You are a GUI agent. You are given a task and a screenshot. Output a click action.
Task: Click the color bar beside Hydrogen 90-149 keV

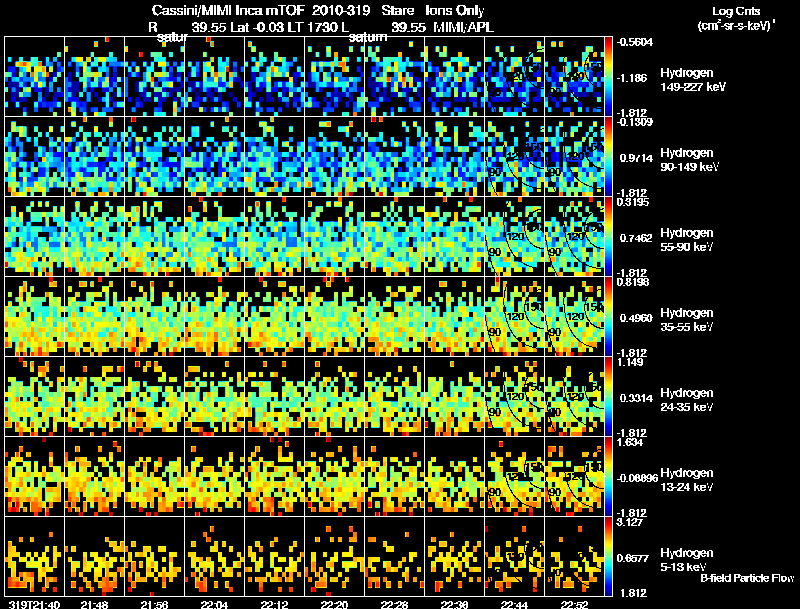pos(608,156)
